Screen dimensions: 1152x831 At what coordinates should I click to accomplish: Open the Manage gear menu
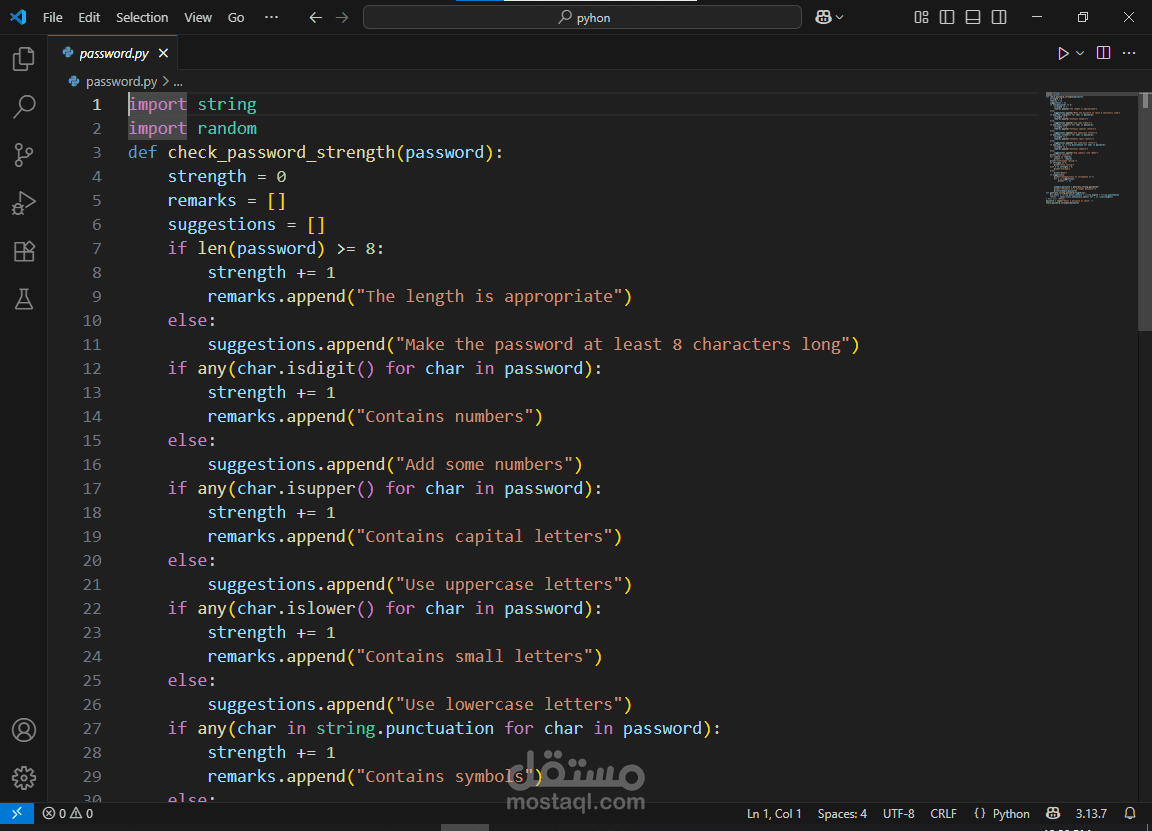[24, 777]
